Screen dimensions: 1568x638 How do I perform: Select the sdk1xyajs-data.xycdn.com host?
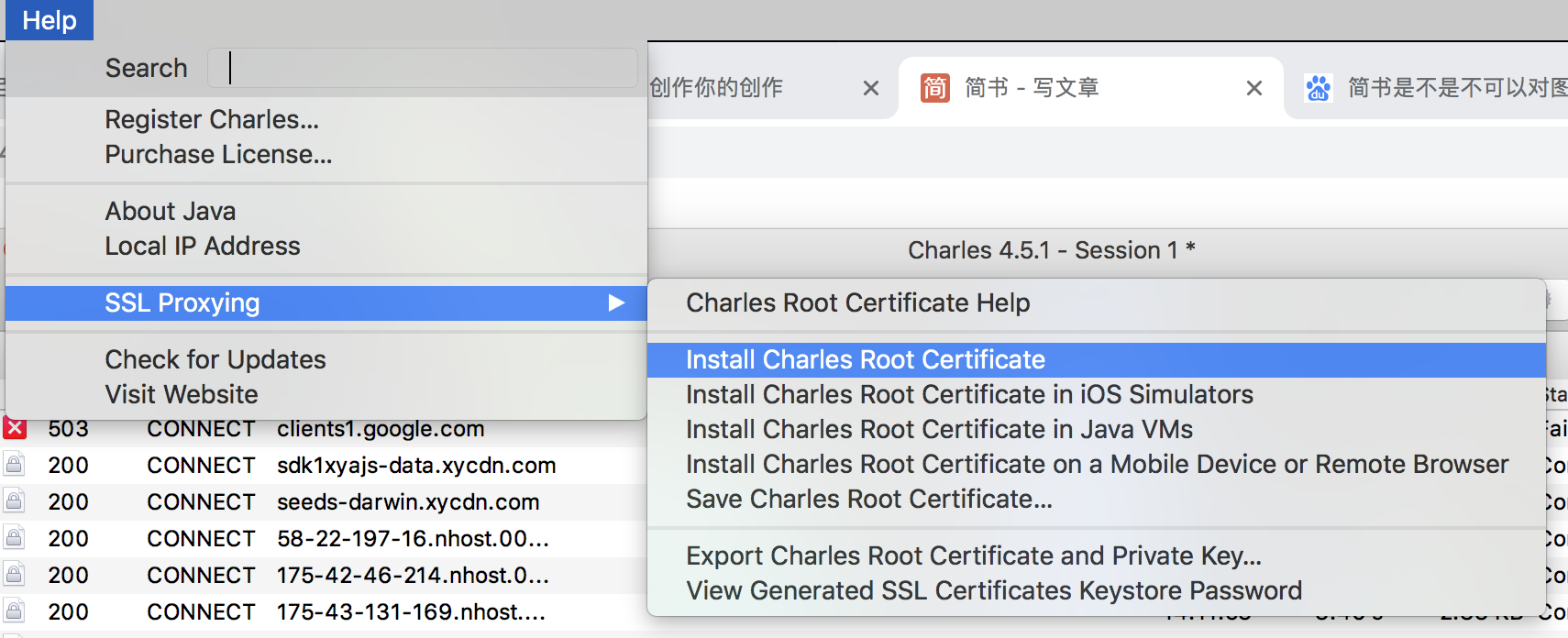pyautogui.click(x=416, y=466)
